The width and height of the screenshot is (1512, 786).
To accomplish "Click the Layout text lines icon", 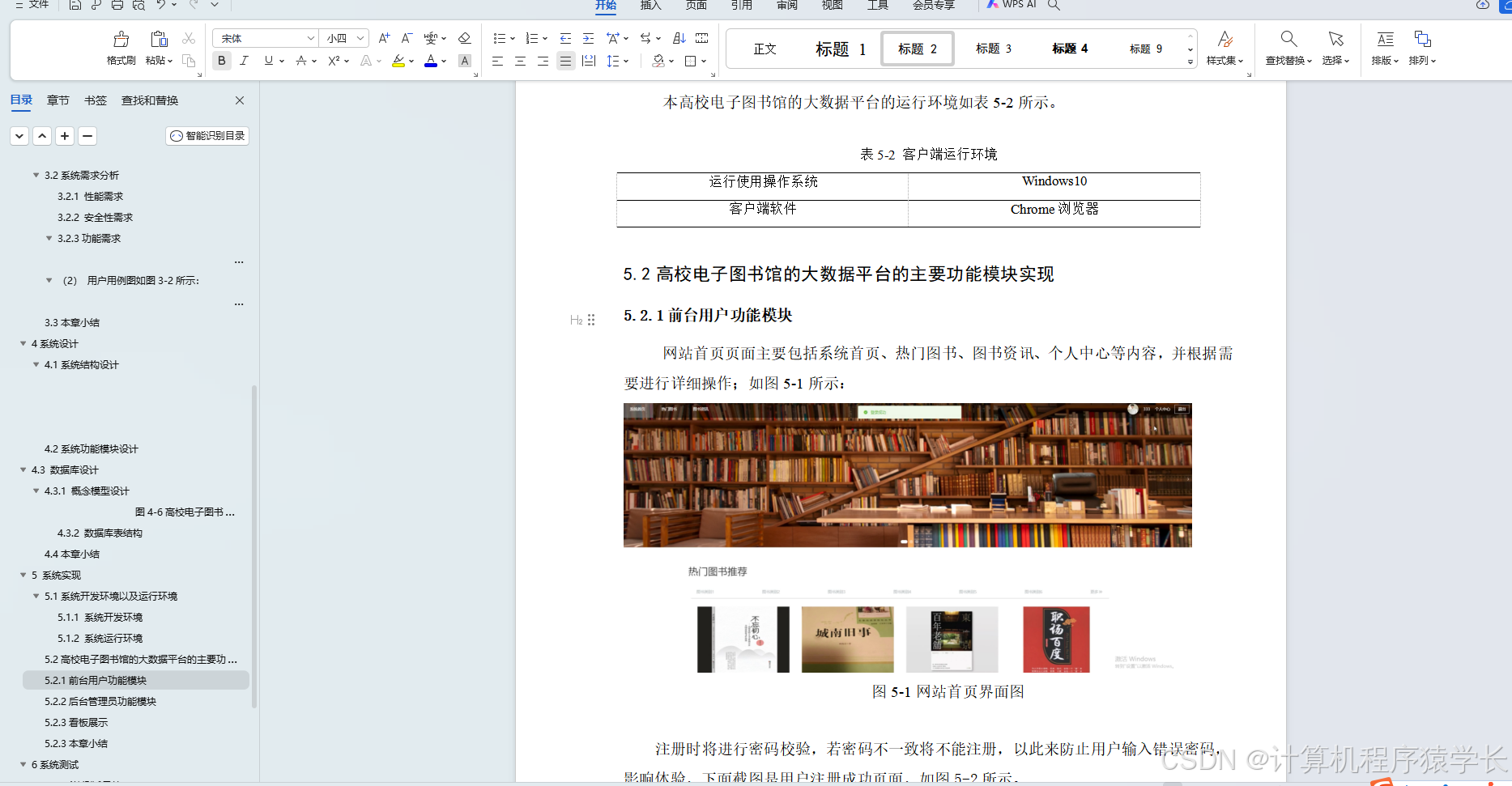I will (x=1385, y=39).
